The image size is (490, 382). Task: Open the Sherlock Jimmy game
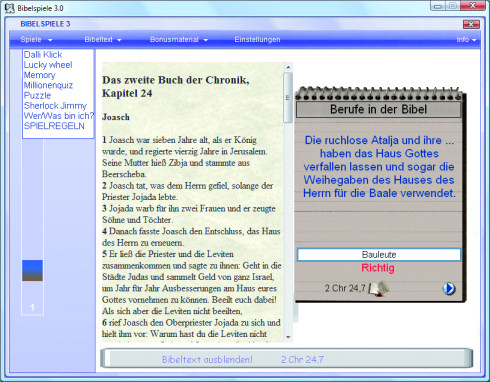tap(55, 106)
